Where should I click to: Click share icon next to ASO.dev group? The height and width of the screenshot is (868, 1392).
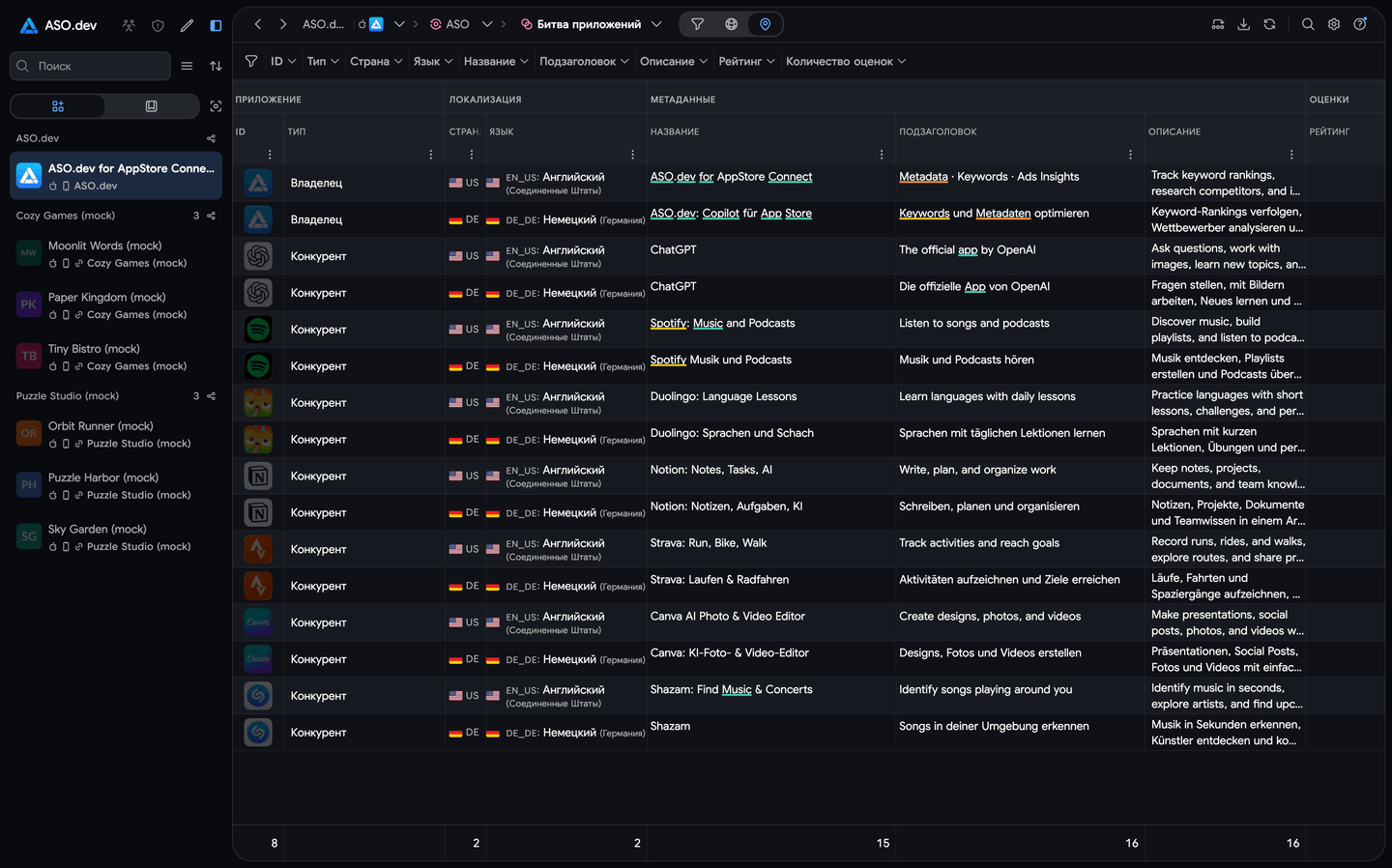point(211,138)
